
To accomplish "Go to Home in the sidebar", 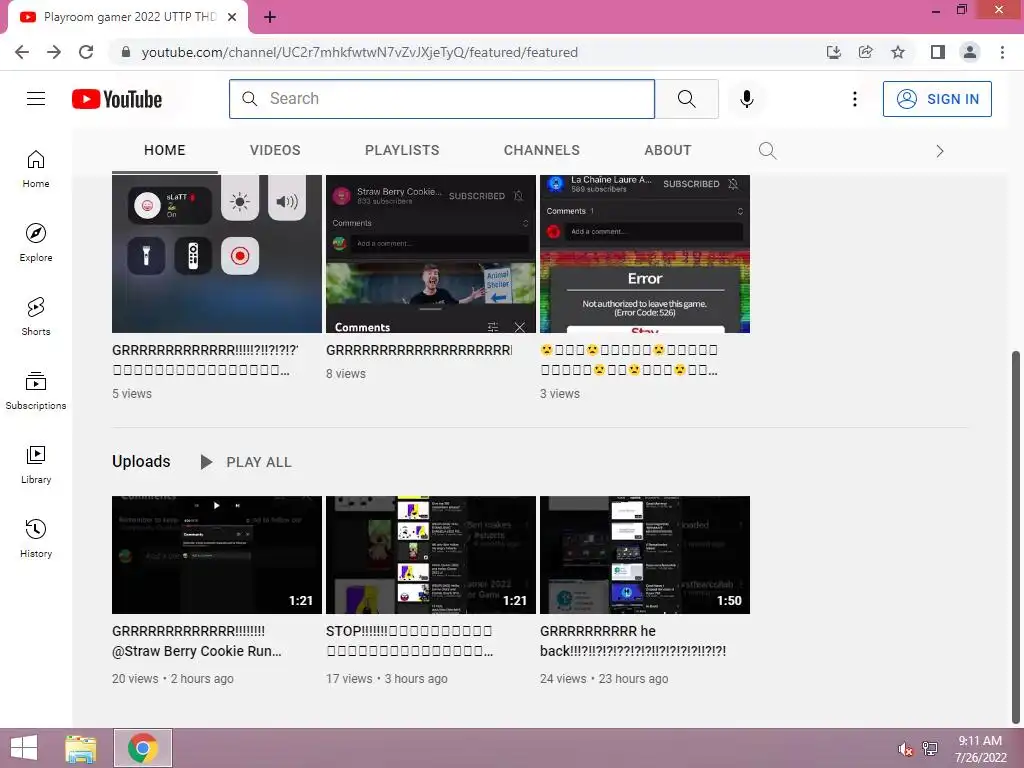I will (36, 169).
